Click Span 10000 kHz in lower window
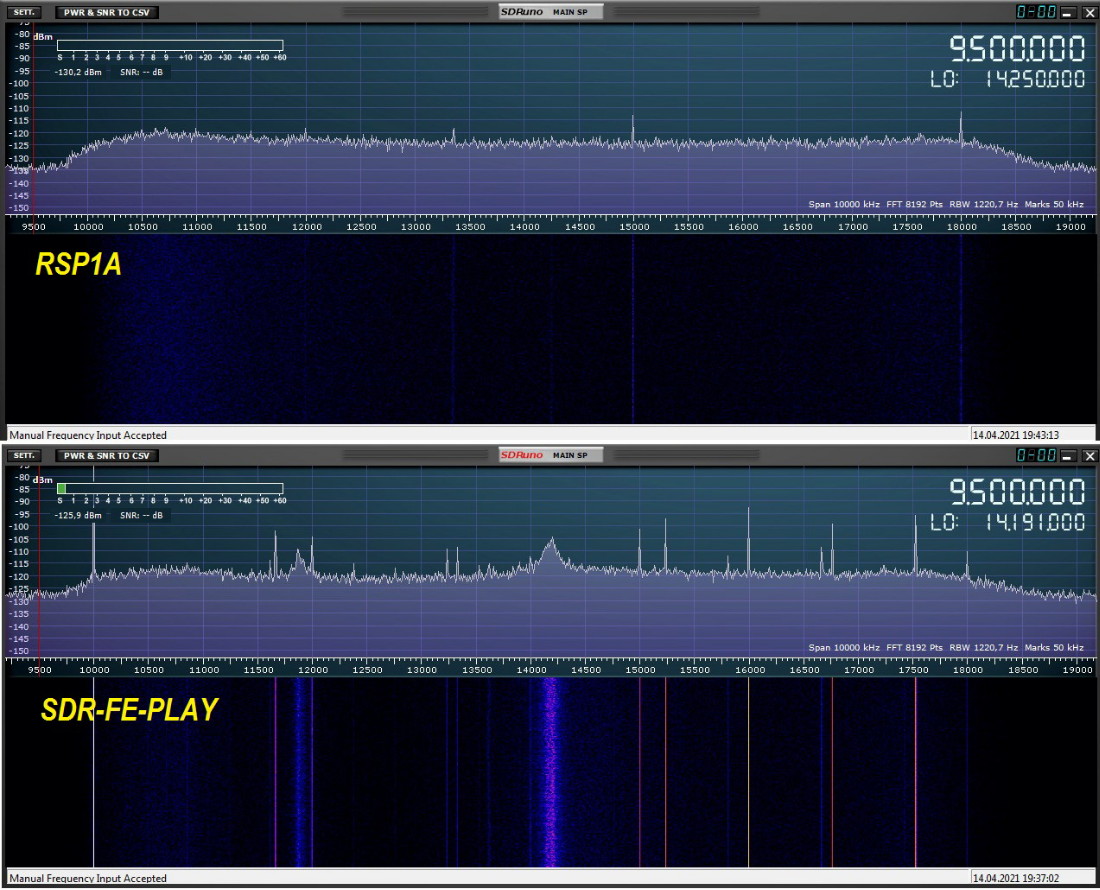The height and width of the screenshot is (890, 1100). click(844, 647)
